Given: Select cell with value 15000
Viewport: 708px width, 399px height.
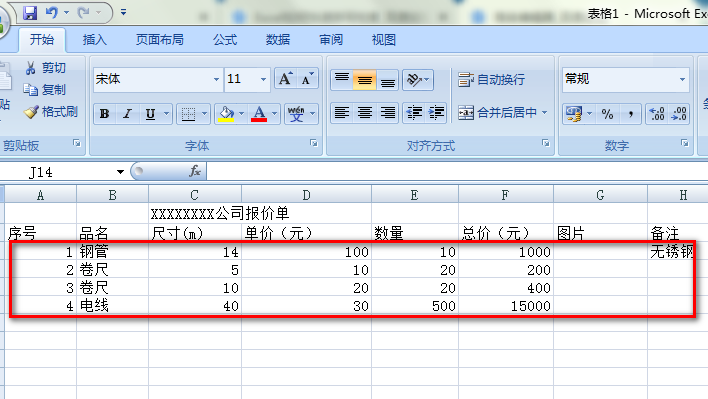Looking at the screenshot, I should tap(506, 306).
